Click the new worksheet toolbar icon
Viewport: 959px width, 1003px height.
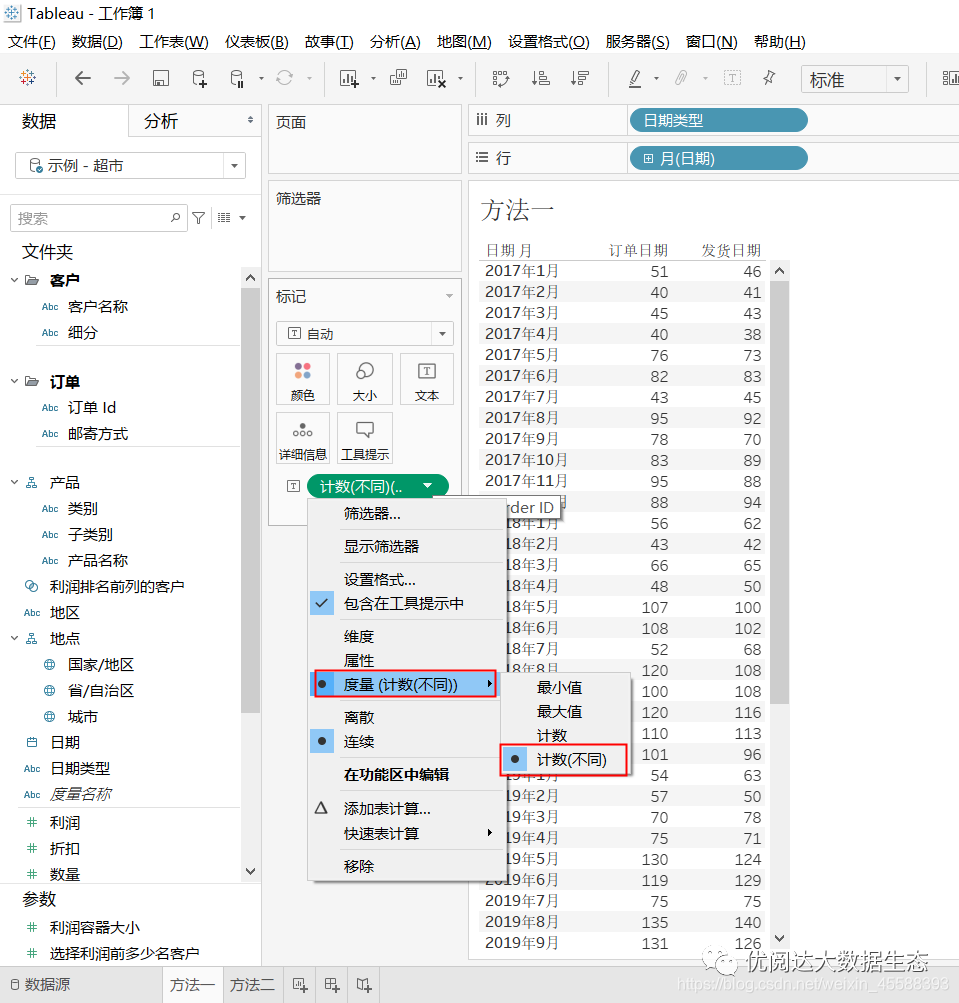click(x=349, y=79)
